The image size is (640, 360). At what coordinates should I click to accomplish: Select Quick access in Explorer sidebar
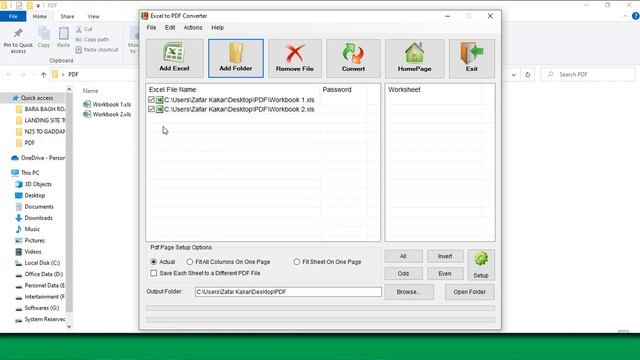(x=33, y=98)
